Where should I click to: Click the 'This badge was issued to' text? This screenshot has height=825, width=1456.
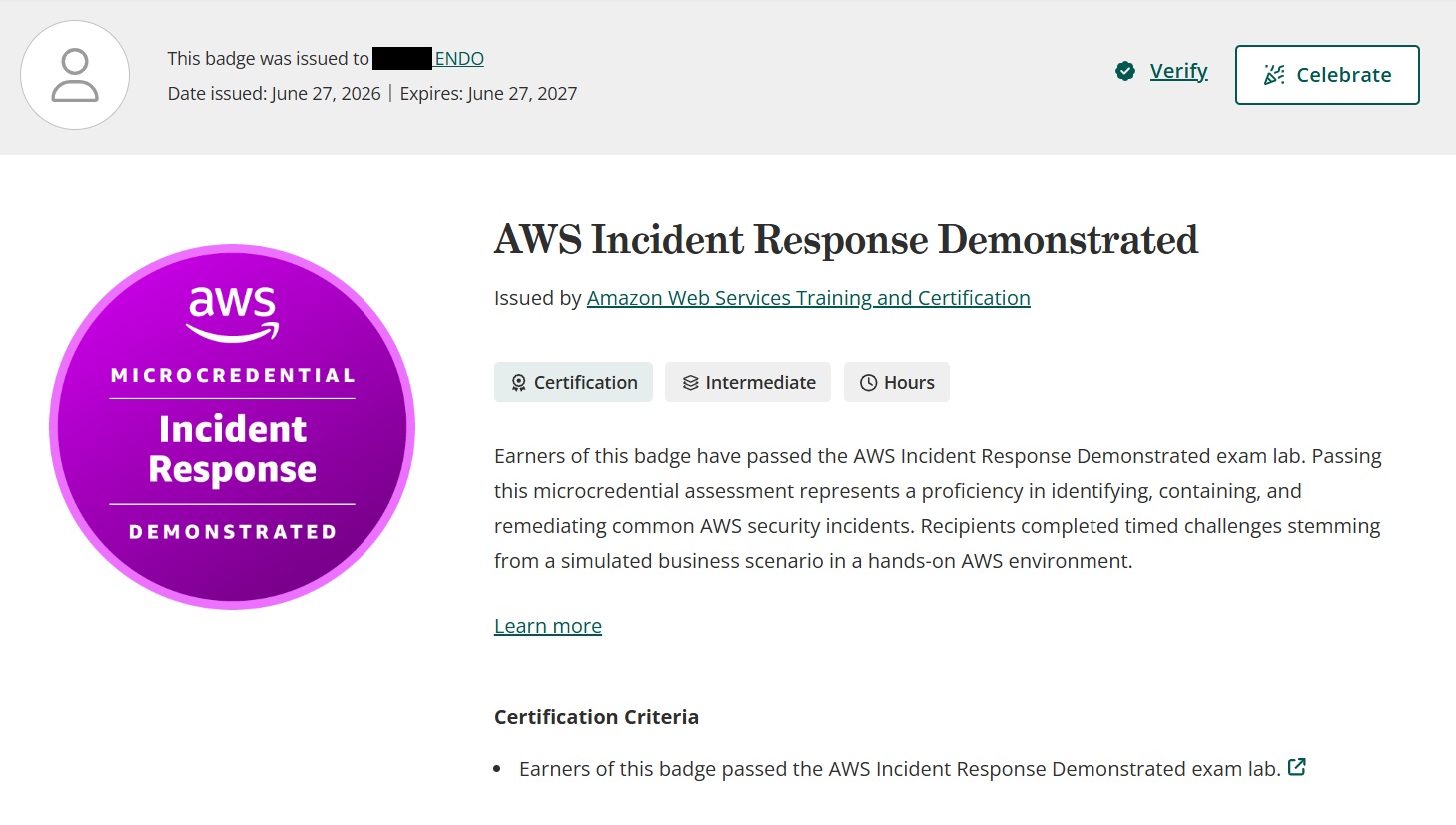(268, 58)
